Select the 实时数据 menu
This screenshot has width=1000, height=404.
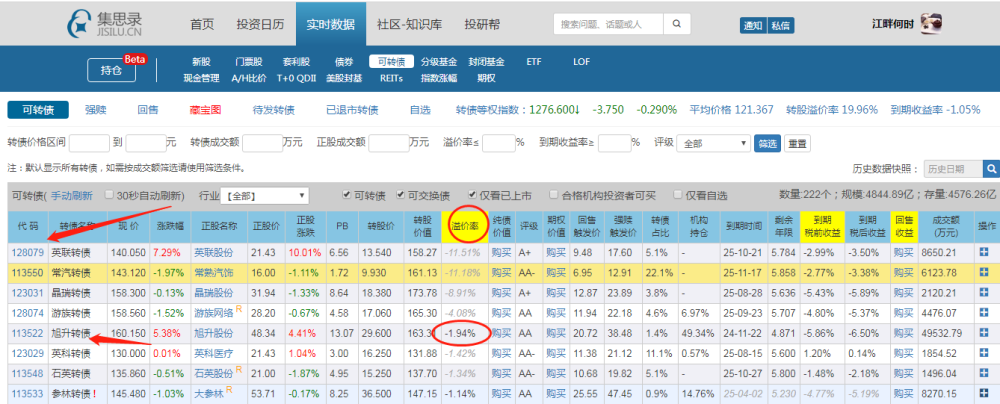click(x=331, y=24)
